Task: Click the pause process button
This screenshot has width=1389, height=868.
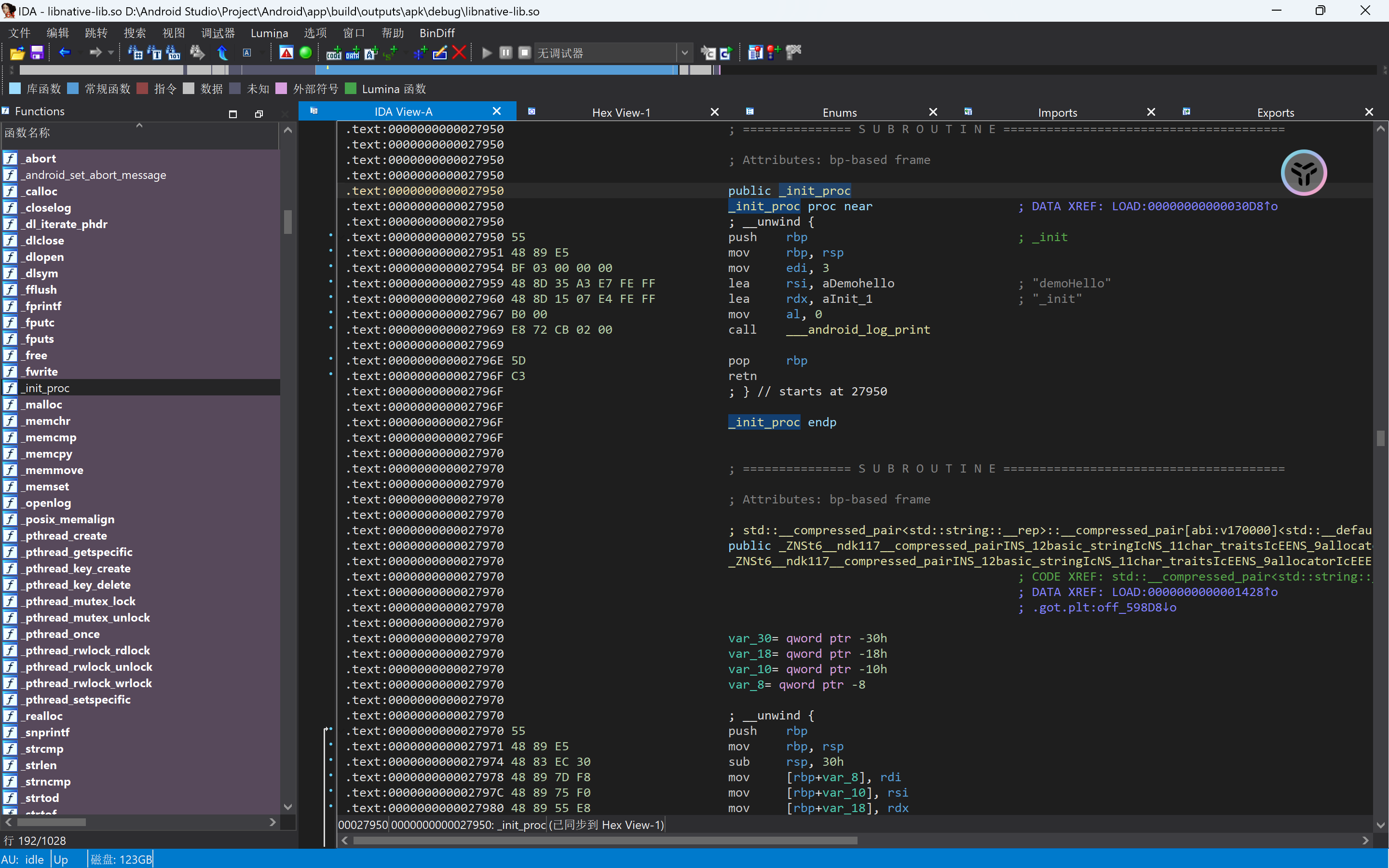Action: coord(505,53)
